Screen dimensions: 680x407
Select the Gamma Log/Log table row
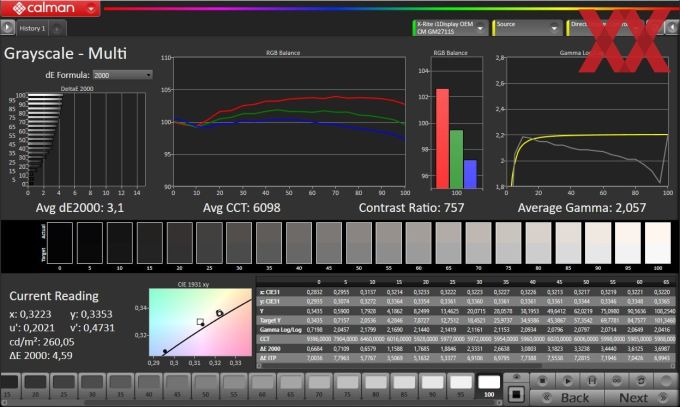coord(466,330)
